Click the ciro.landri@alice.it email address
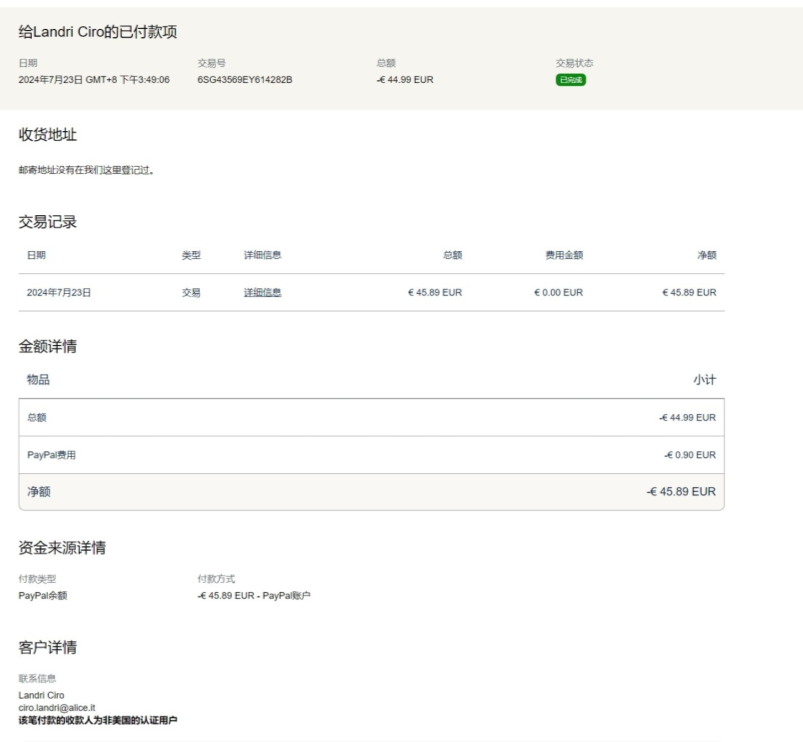Image resolution: width=803 pixels, height=742 pixels. [x=57, y=708]
